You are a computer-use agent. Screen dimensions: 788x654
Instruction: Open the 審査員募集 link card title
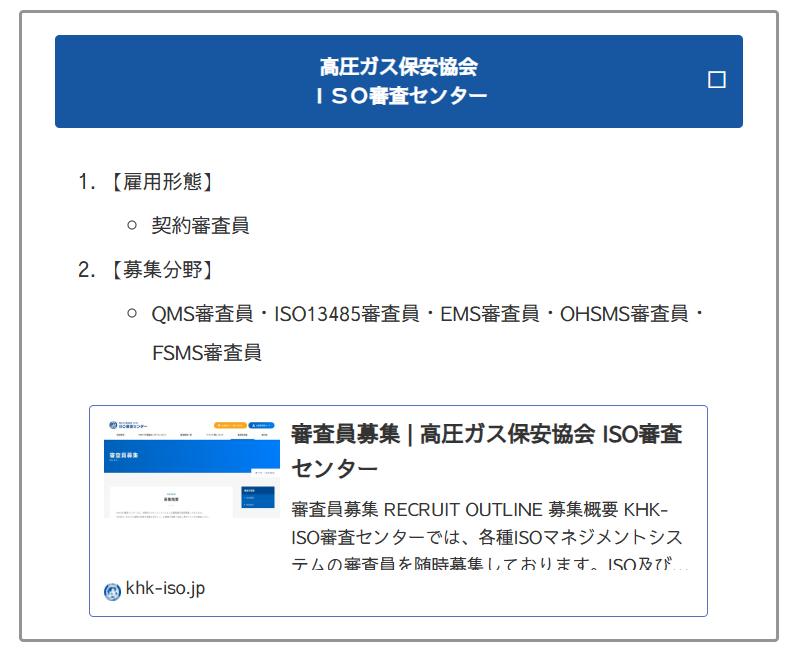(486, 451)
